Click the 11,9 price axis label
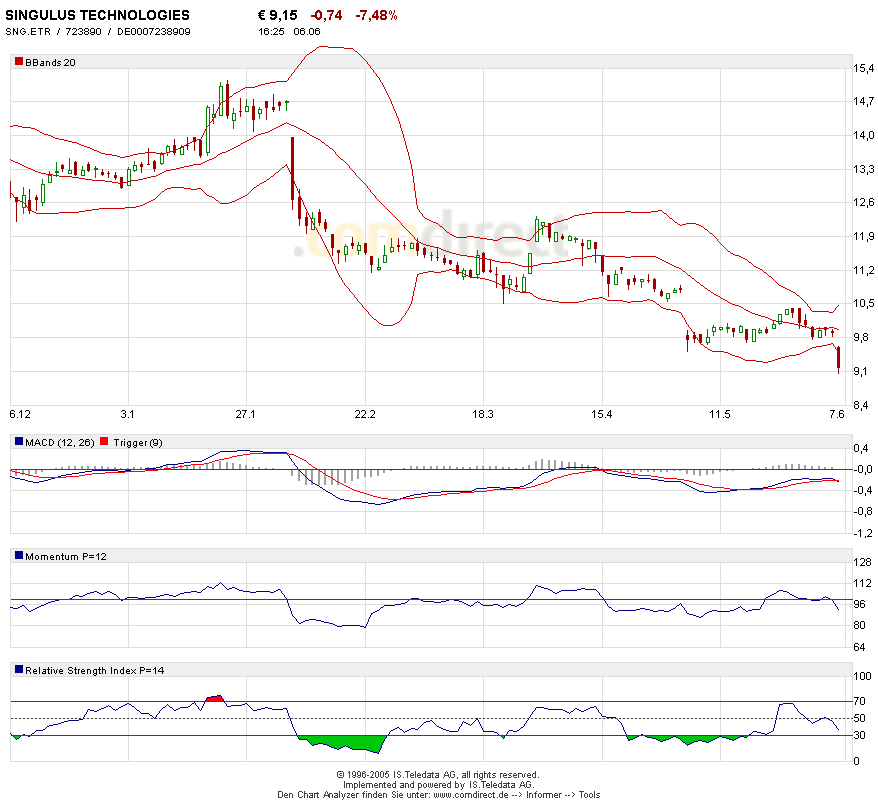Image resolution: width=878 pixels, height=800 pixels. click(863, 236)
